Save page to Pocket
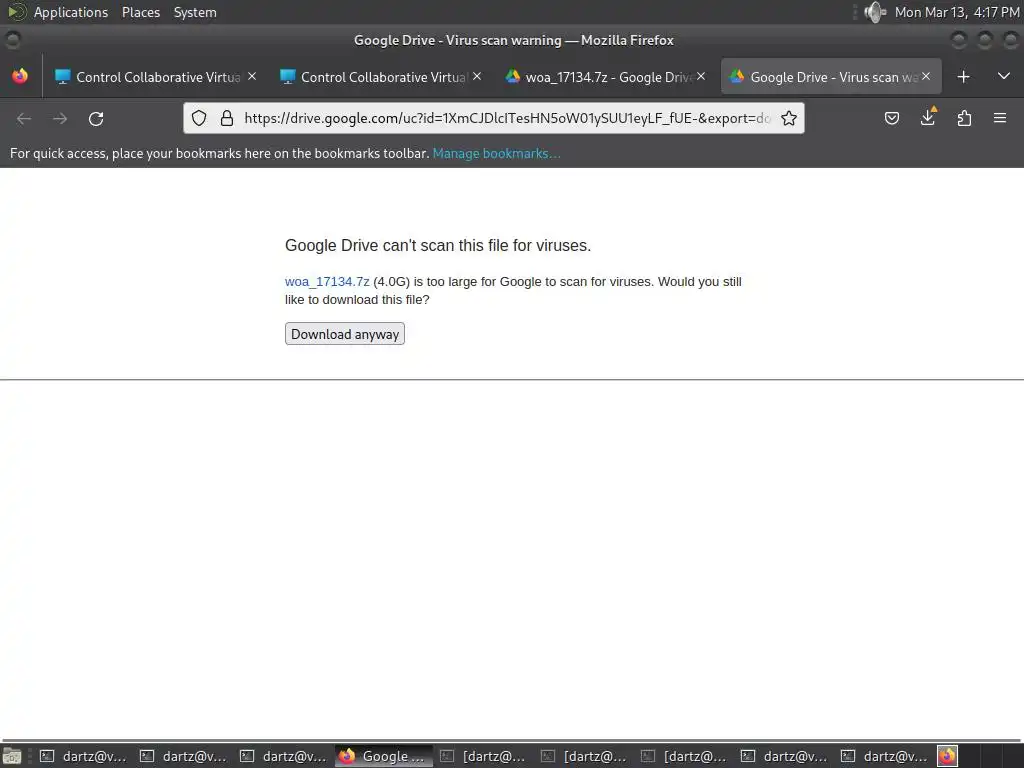Image resolution: width=1024 pixels, height=768 pixels. [x=891, y=118]
